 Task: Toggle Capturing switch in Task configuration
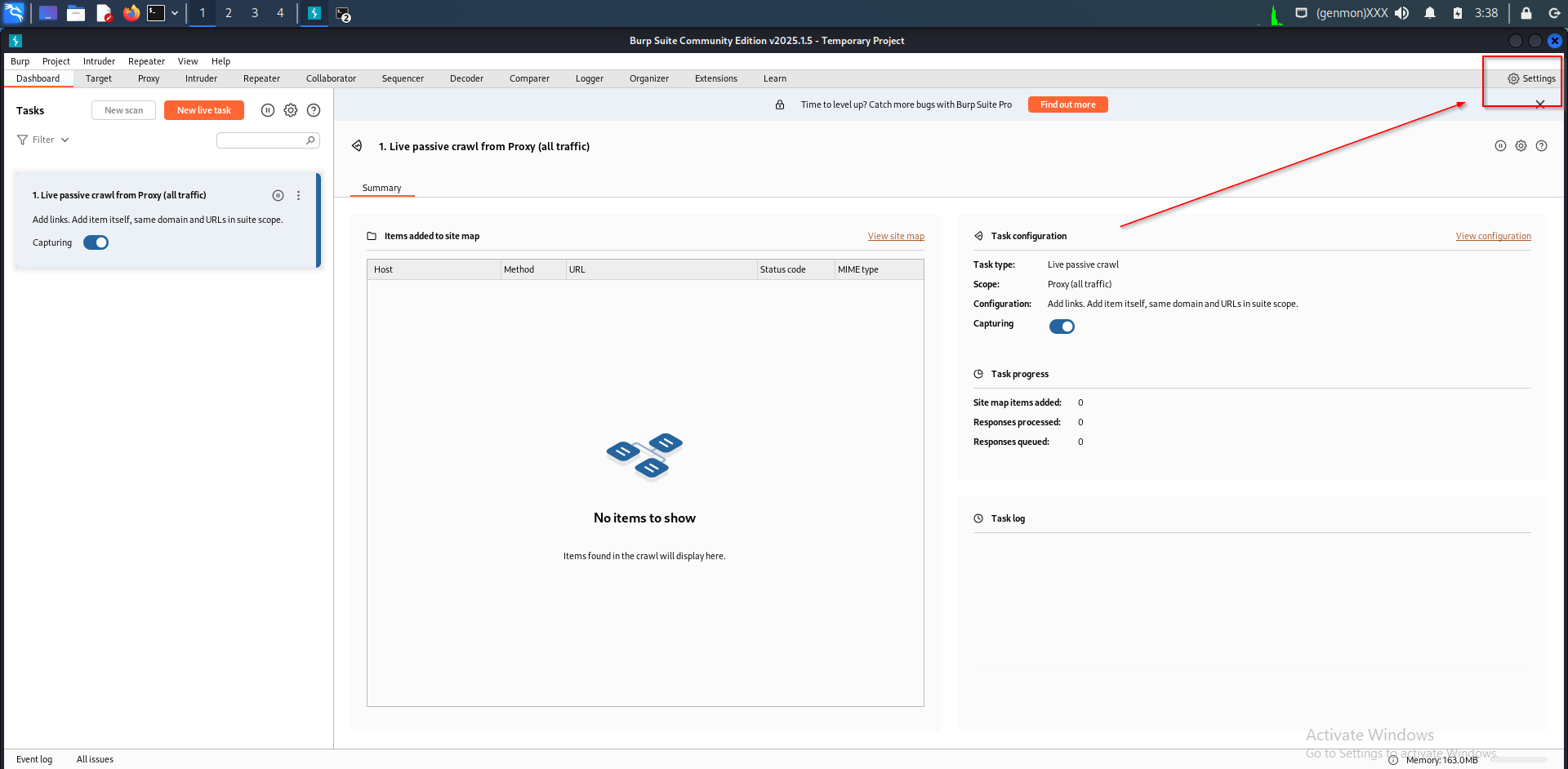1062,327
